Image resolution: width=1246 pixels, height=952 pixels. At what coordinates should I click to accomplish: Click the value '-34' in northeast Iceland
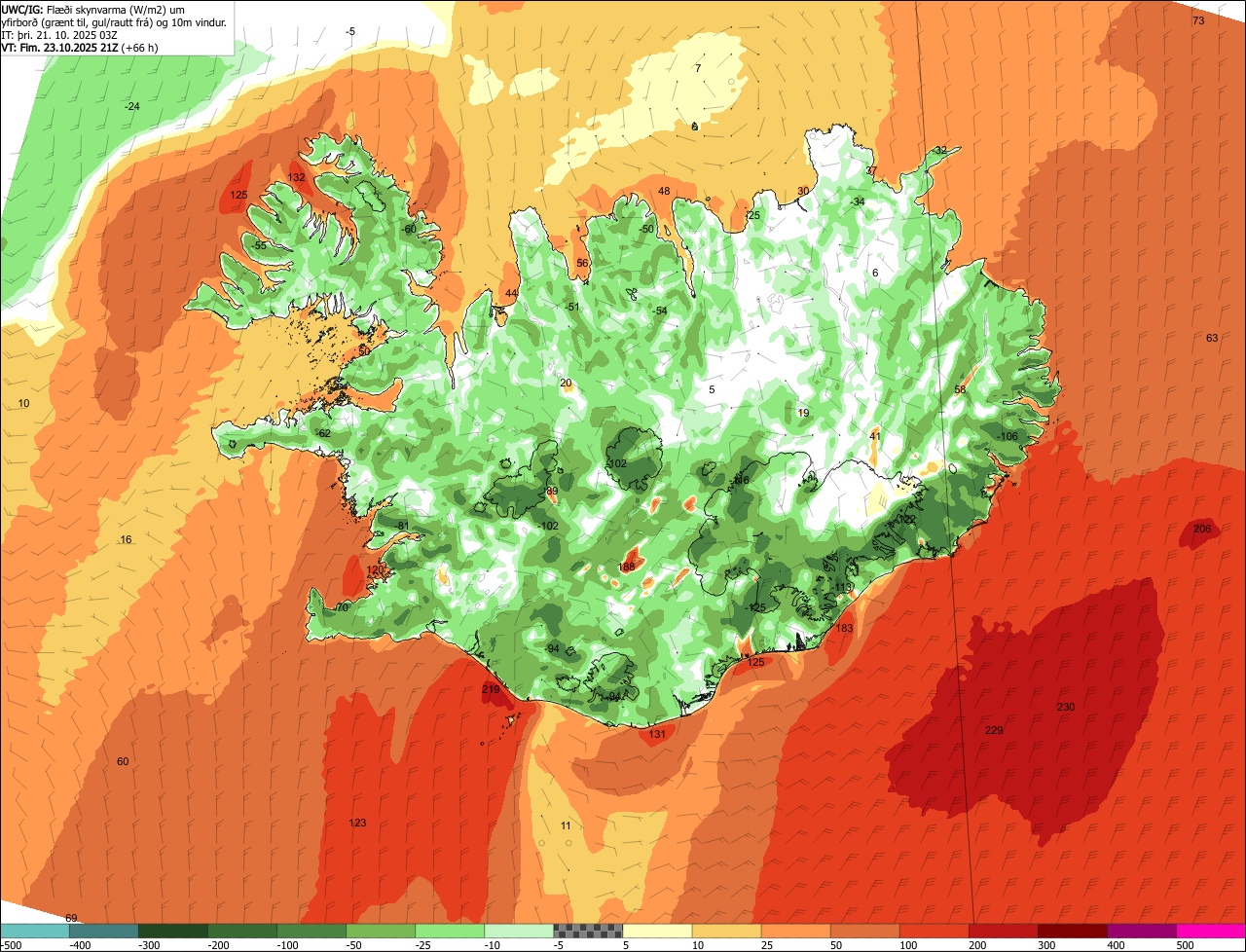click(857, 201)
